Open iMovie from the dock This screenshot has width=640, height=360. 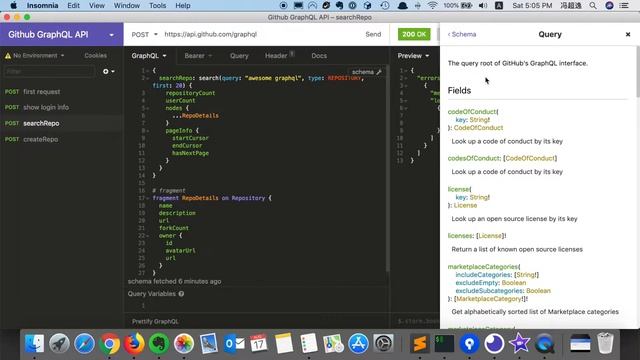[519, 343]
